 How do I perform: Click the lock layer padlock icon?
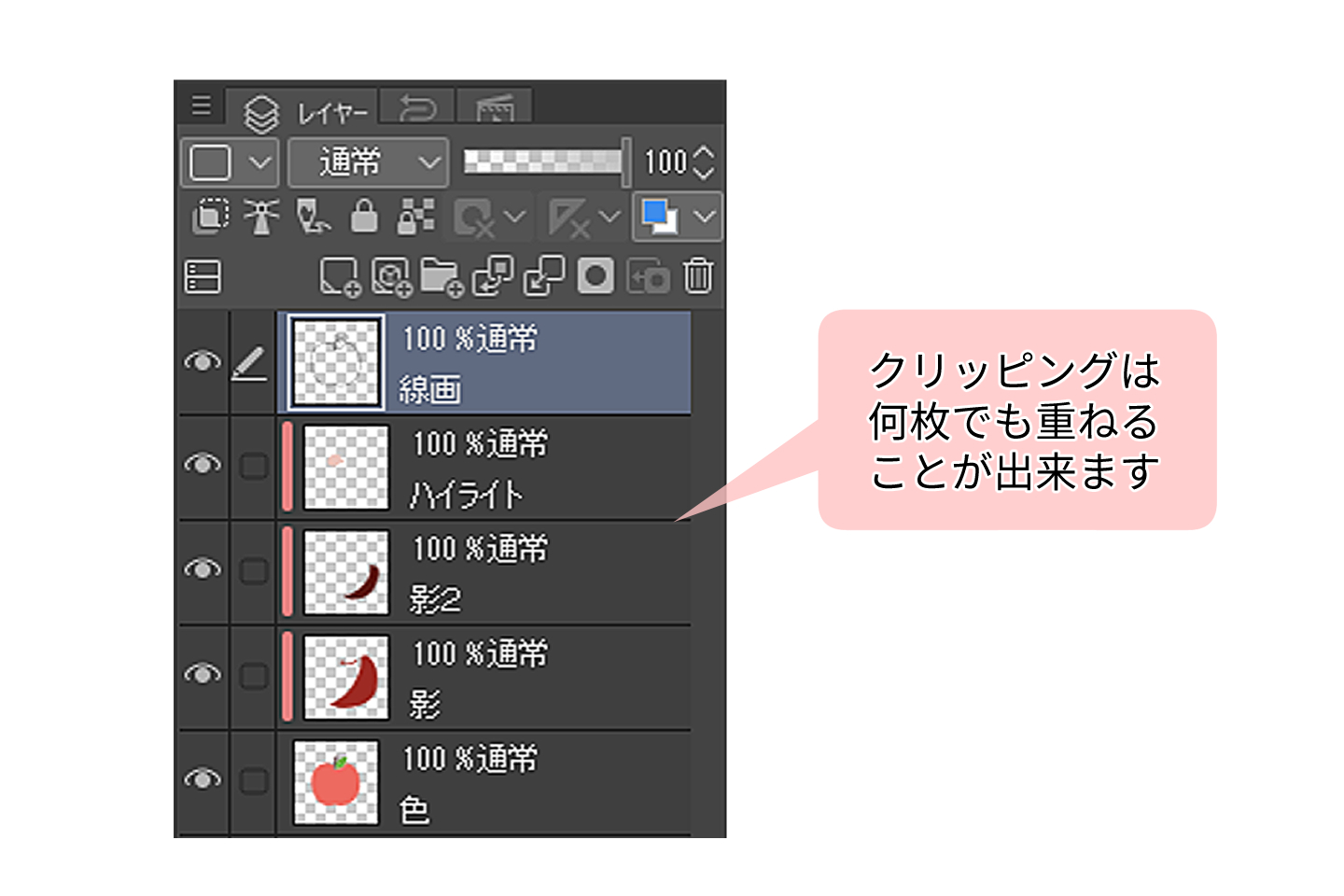pos(364,217)
